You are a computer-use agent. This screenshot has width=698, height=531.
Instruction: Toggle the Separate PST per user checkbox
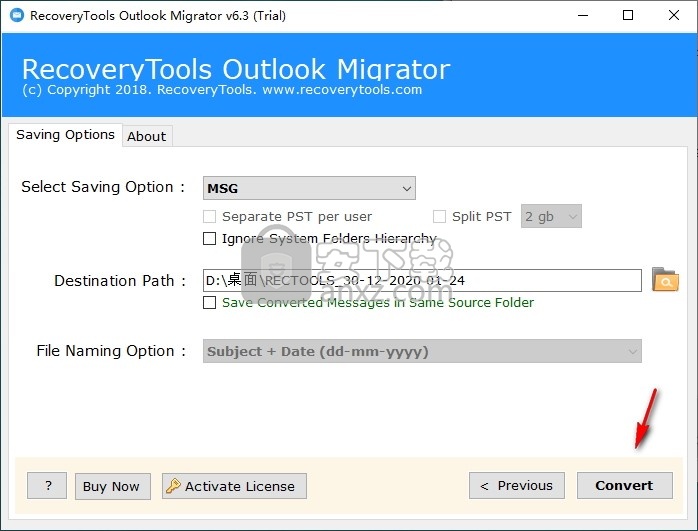[209, 217]
